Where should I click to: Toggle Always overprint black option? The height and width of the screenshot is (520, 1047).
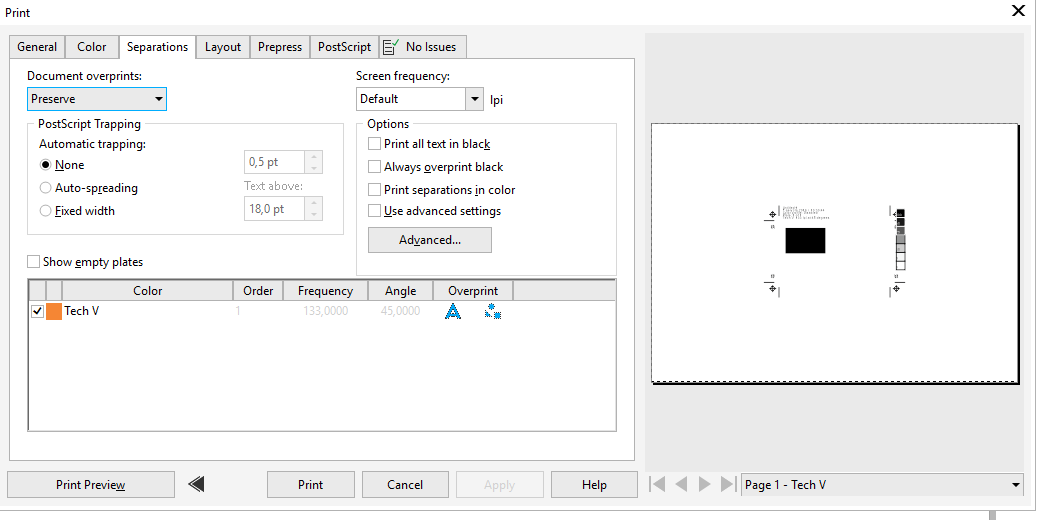[375, 168]
